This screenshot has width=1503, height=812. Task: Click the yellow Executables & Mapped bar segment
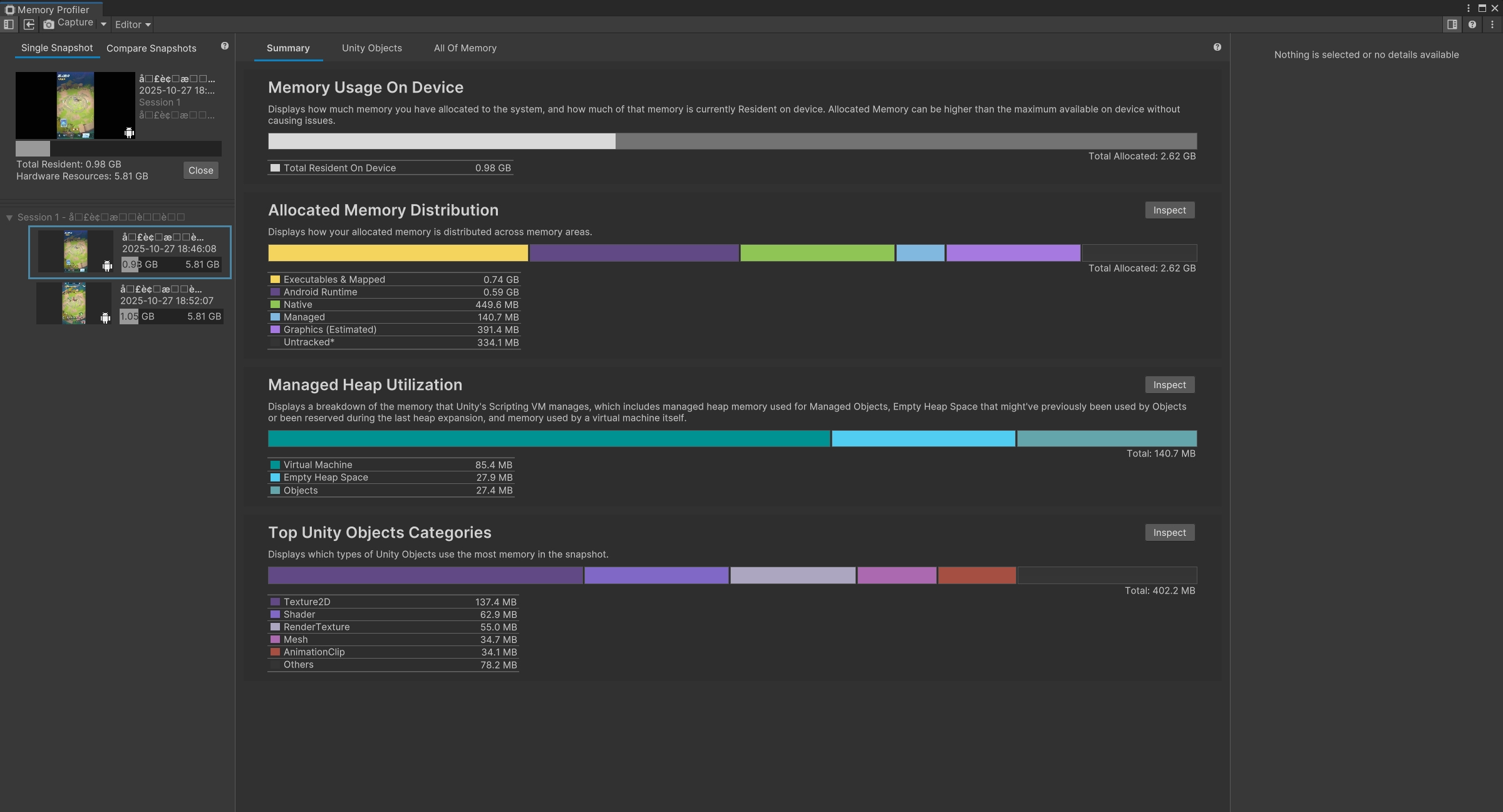398,253
